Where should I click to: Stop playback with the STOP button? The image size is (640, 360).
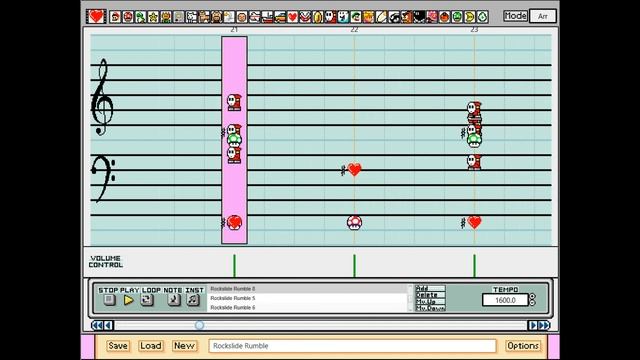109,300
